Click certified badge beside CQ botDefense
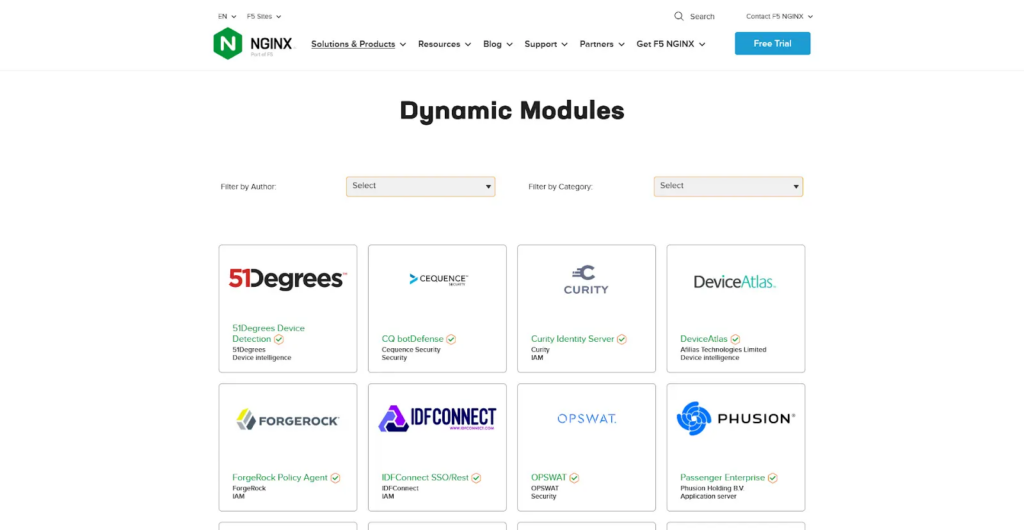Screen dimensions: 1024x530 451,339
